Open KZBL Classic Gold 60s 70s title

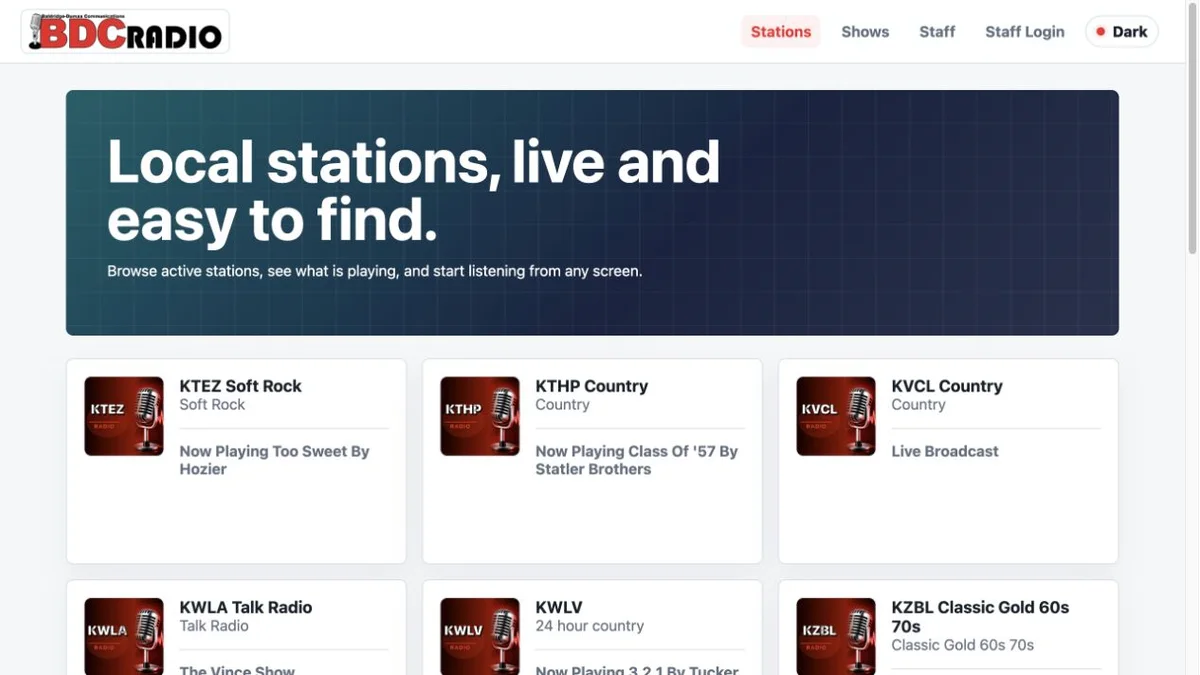[x=980, y=616]
